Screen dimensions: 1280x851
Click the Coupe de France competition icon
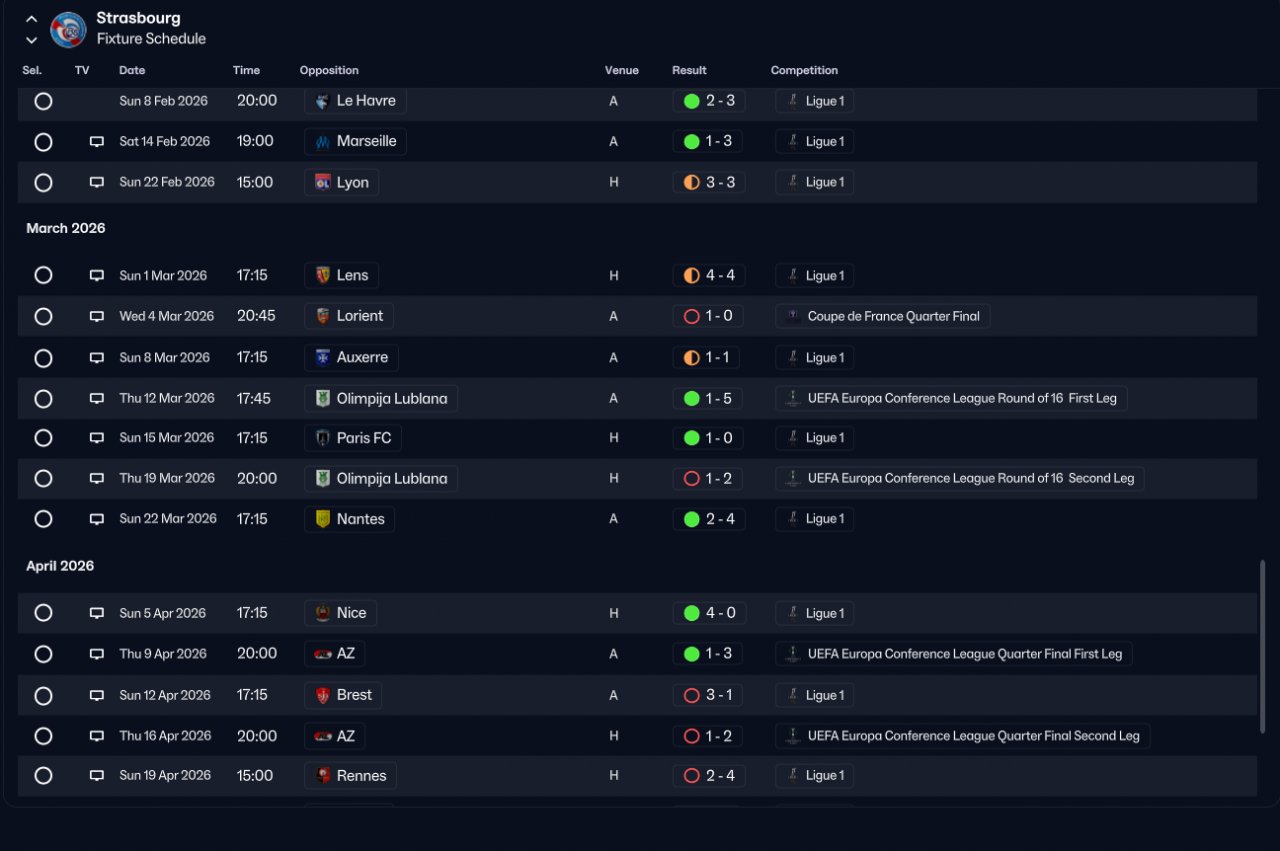(792, 316)
